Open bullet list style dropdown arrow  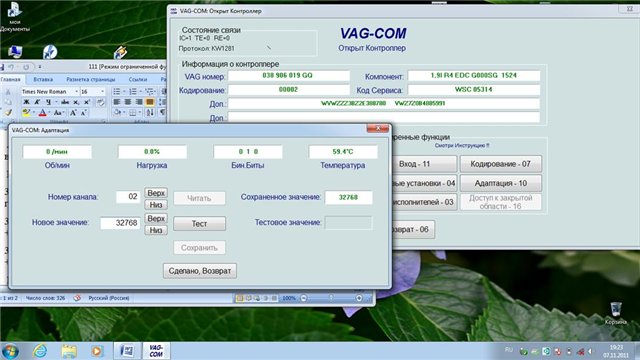124,91
